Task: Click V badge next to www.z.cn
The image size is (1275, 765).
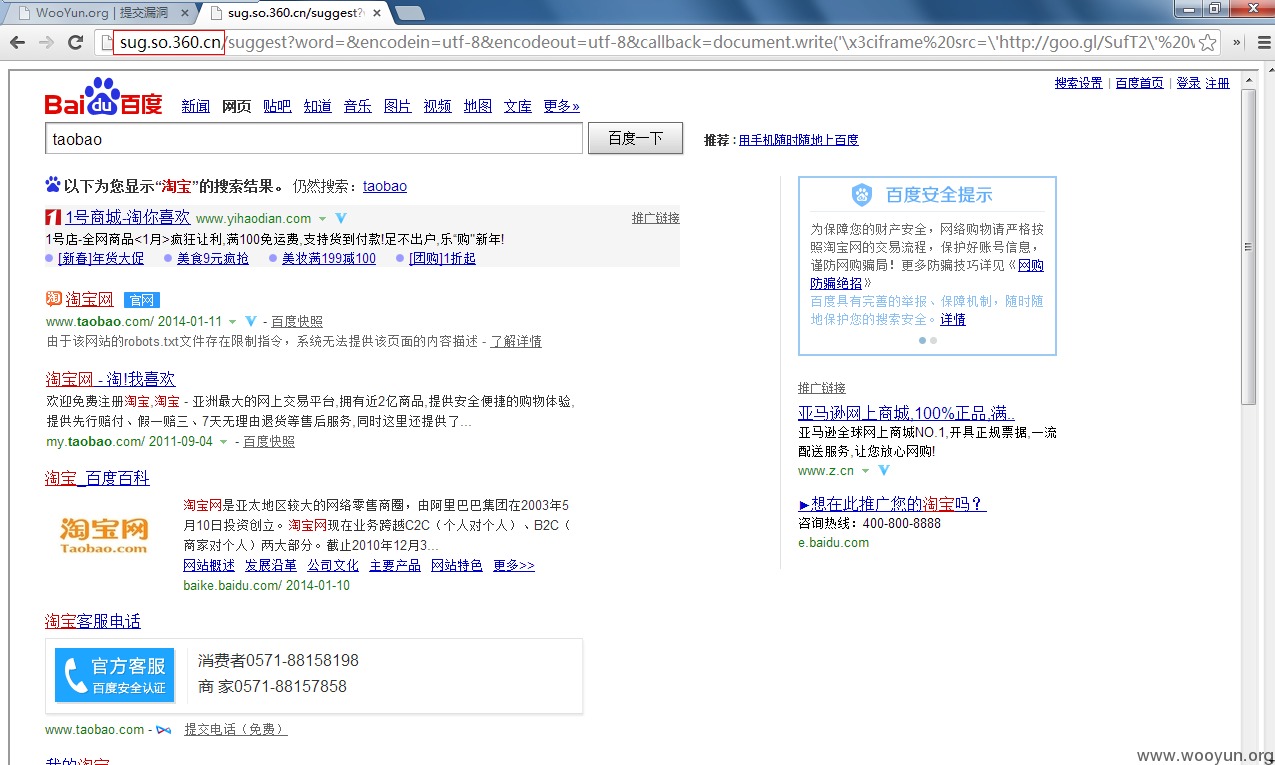Action: click(883, 470)
